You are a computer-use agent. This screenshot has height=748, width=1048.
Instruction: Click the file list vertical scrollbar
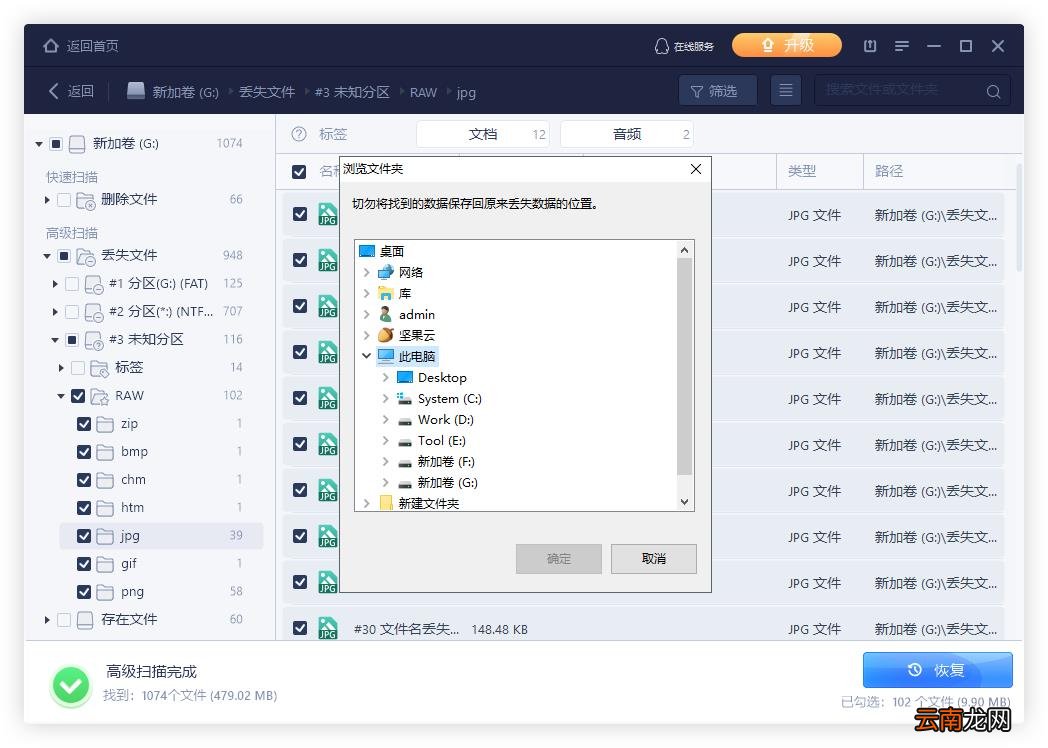coord(1019,217)
